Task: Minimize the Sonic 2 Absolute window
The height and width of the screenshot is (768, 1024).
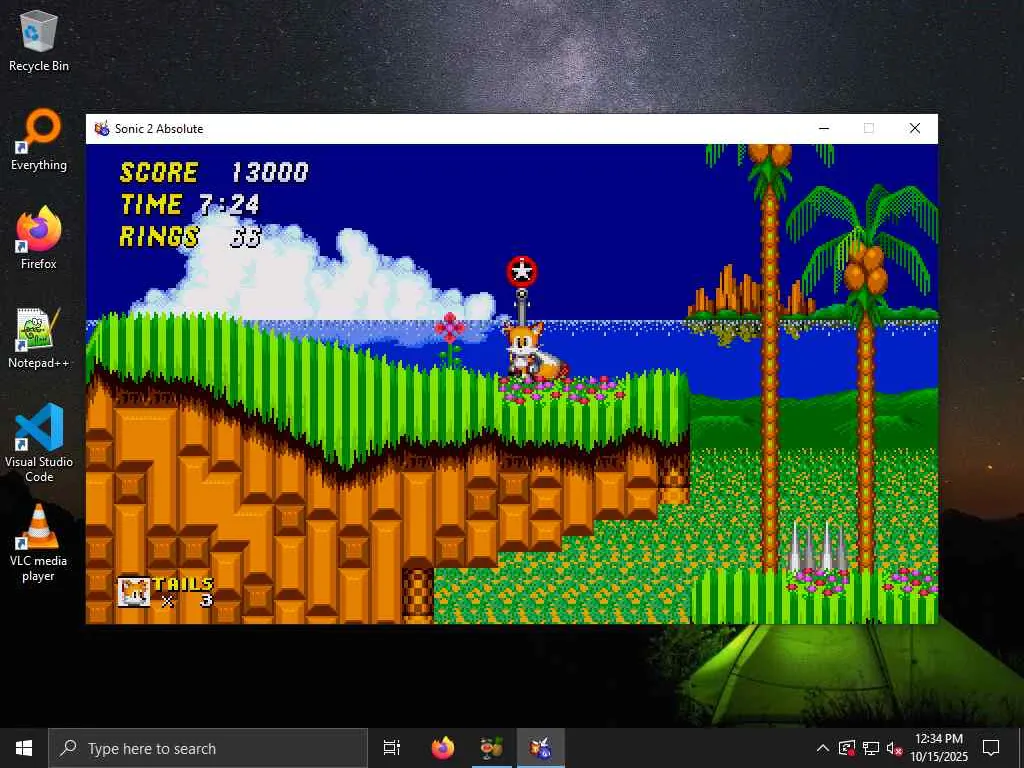Action: point(824,129)
